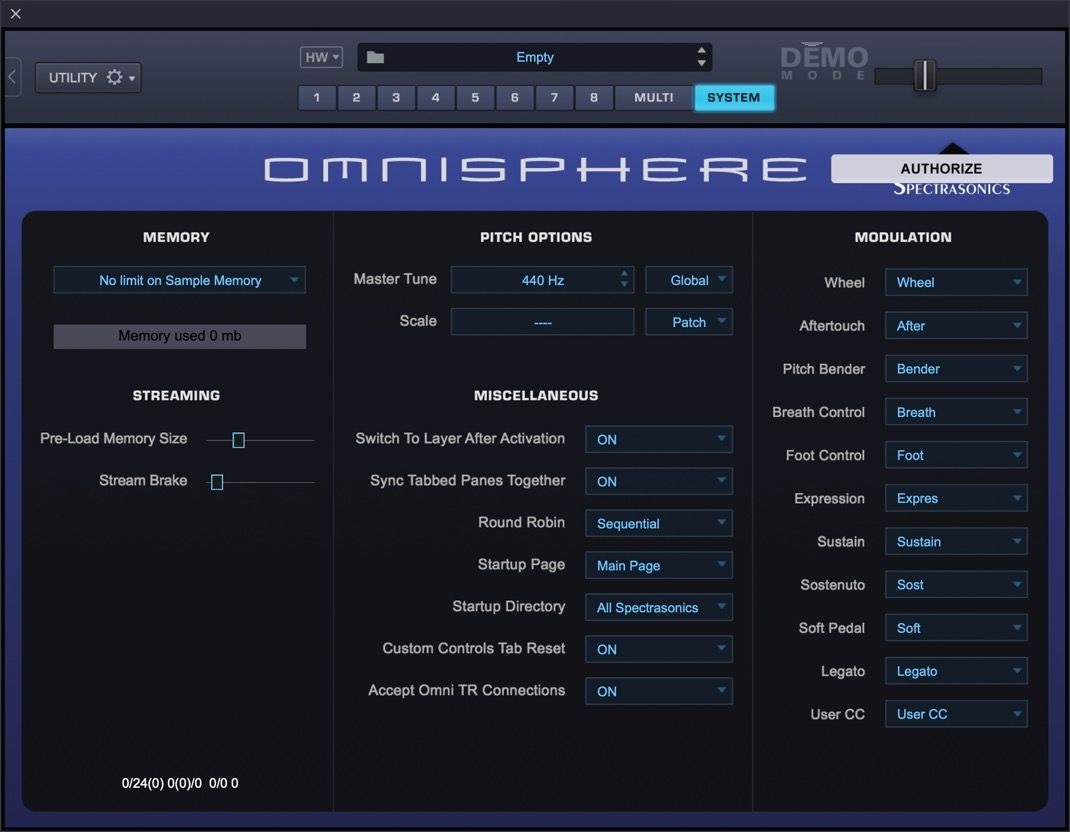
Task: Open the Pitch Bender modulation dropdown
Action: point(956,369)
